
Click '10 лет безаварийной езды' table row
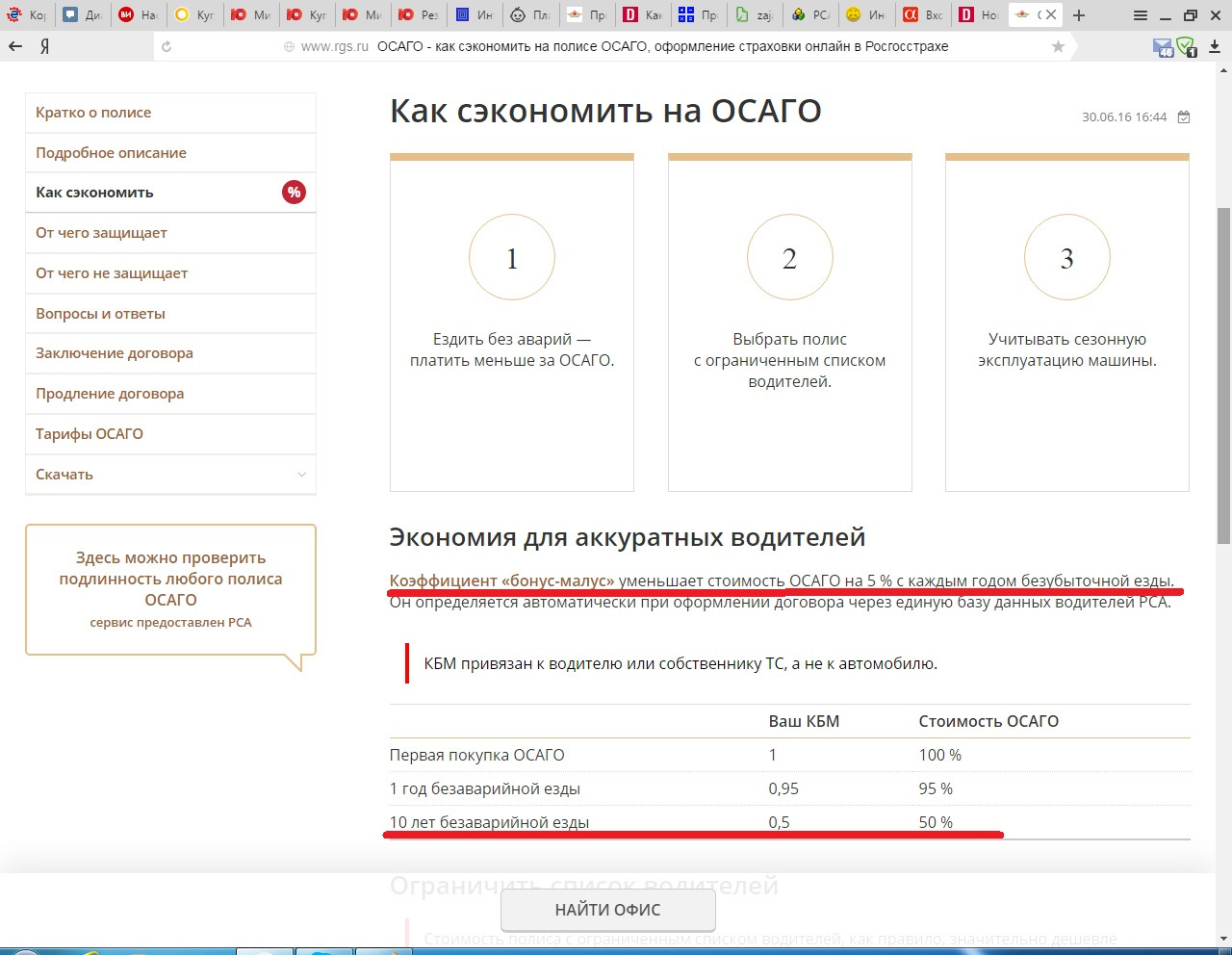coord(790,822)
